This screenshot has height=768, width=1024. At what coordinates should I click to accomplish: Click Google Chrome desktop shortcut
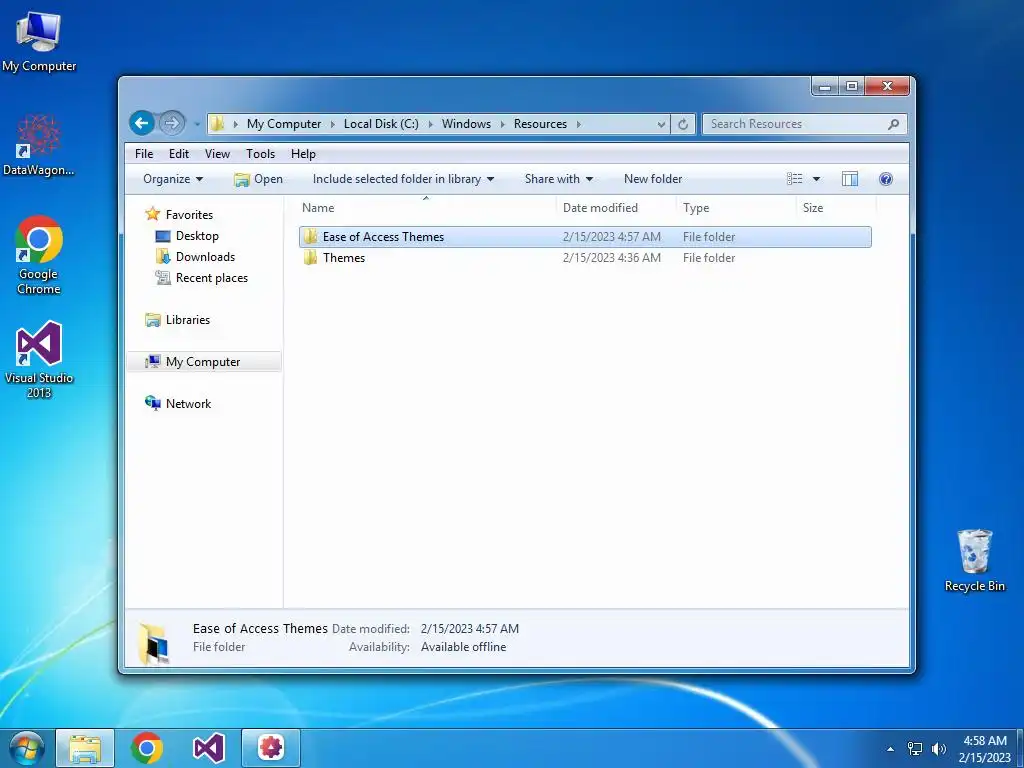39,255
